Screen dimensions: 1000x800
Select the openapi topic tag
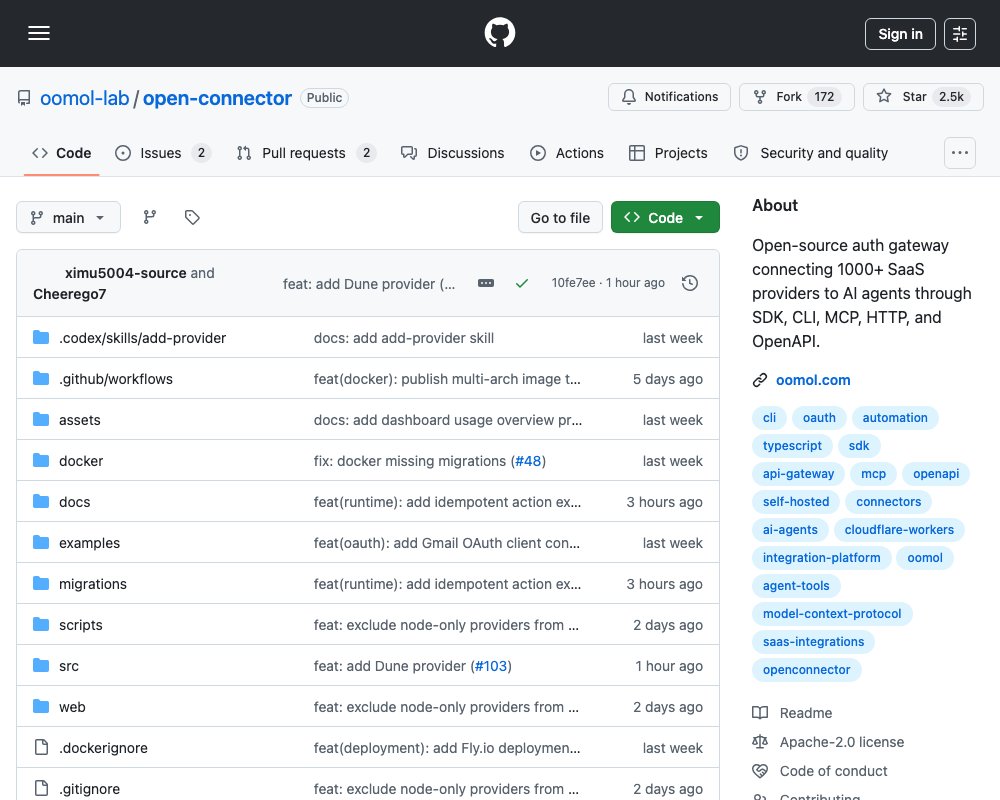click(x=936, y=474)
